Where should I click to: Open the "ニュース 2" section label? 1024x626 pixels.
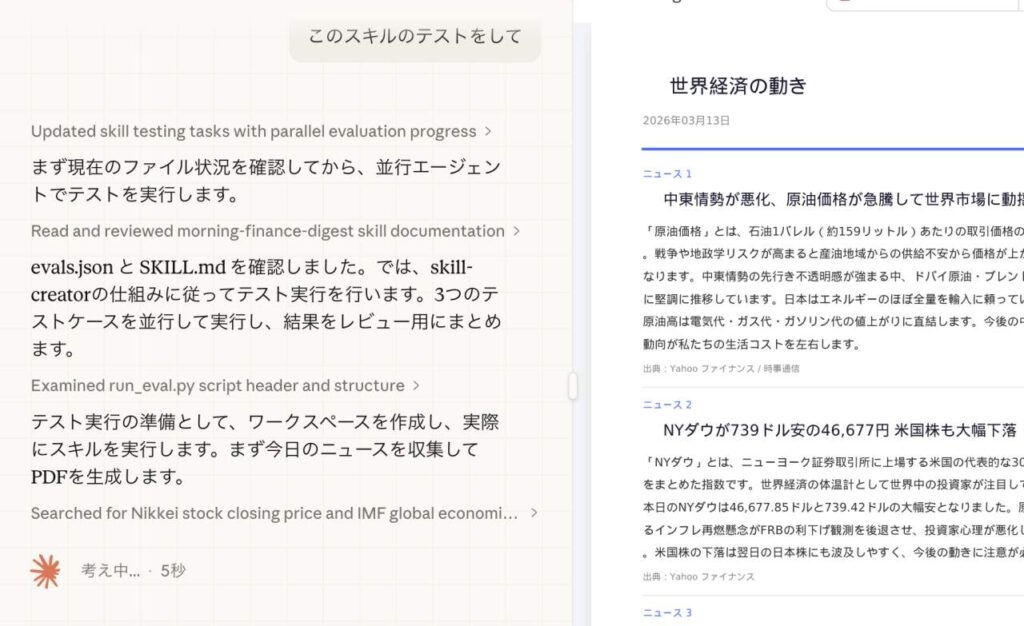click(667, 405)
